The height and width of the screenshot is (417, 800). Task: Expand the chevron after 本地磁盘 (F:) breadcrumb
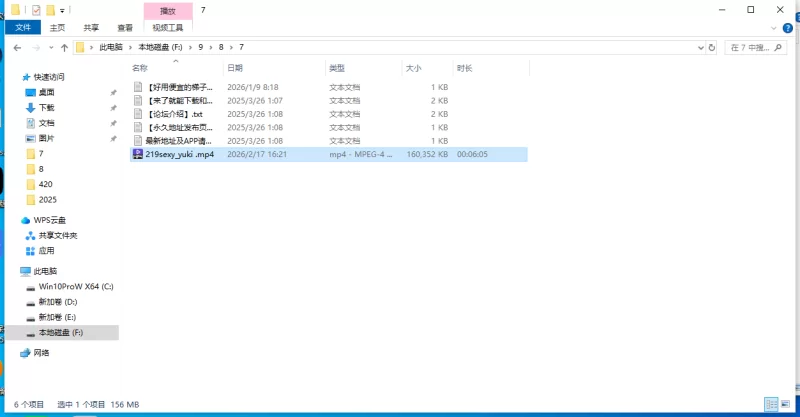(190, 47)
